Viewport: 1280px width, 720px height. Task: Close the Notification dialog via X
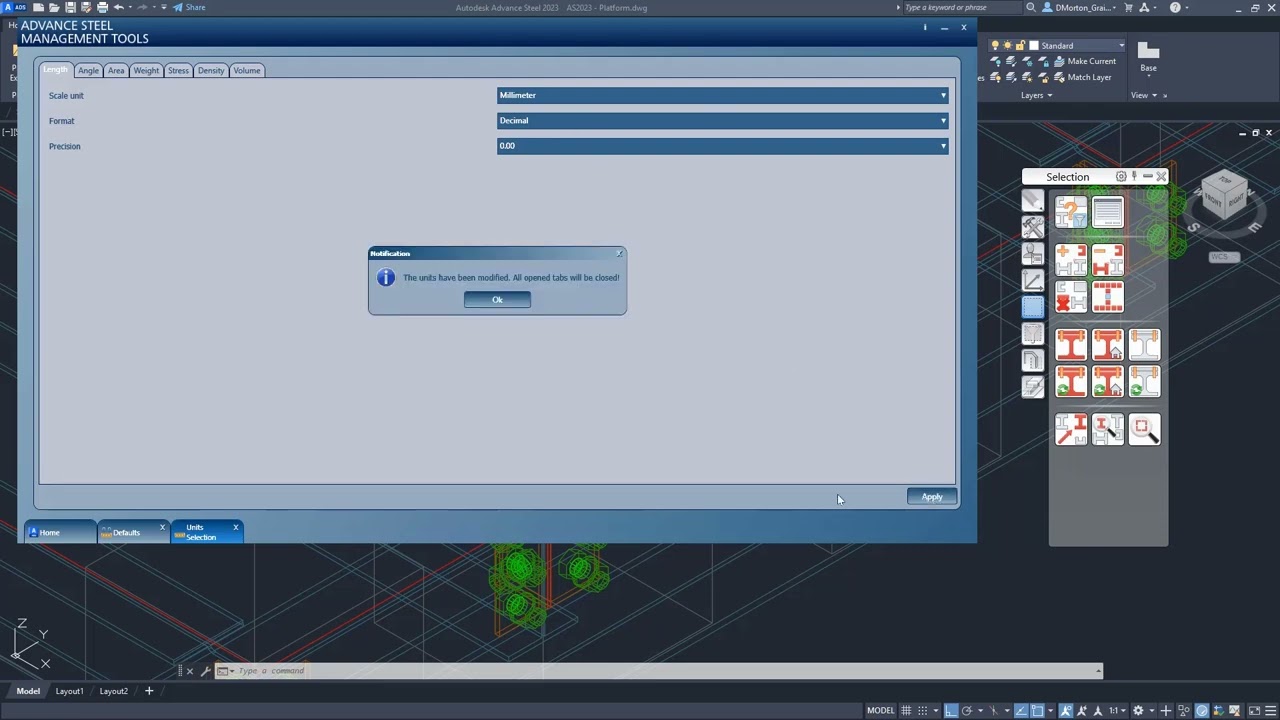click(620, 253)
